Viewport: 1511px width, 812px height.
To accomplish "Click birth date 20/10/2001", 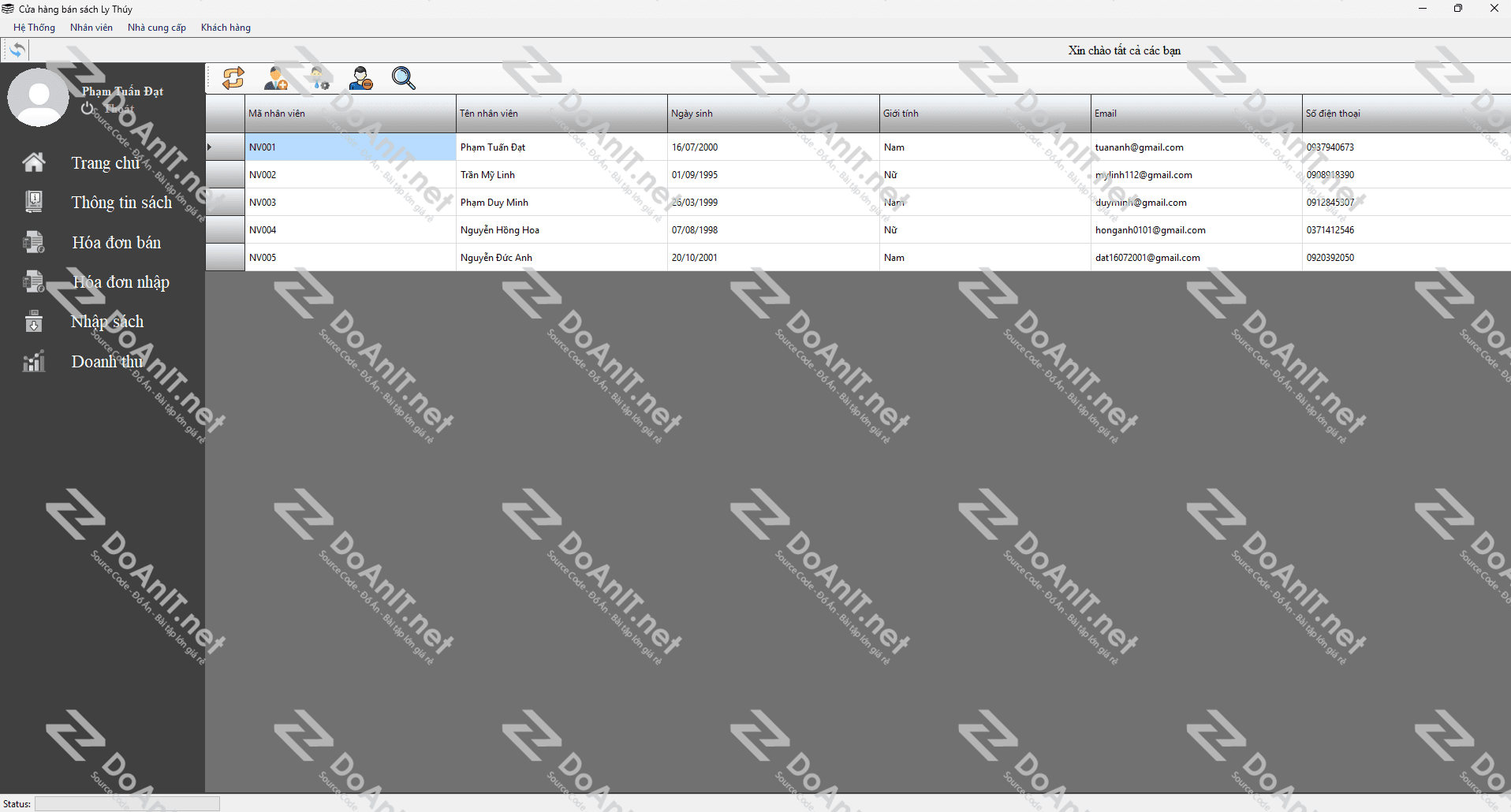I will coord(773,257).
